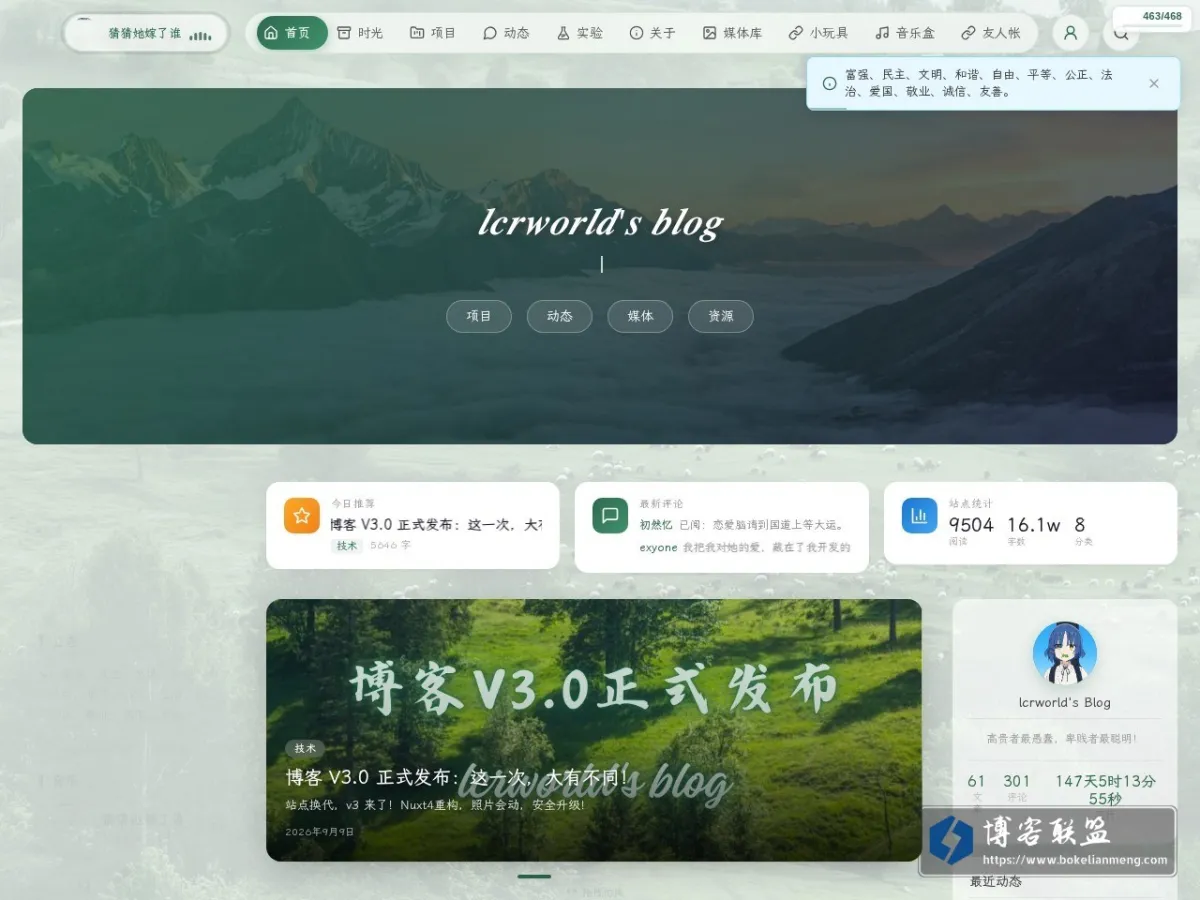Screen dimensions: 1200x900
Task: Click the 站点统计 card label
Action: (x=970, y=503)
